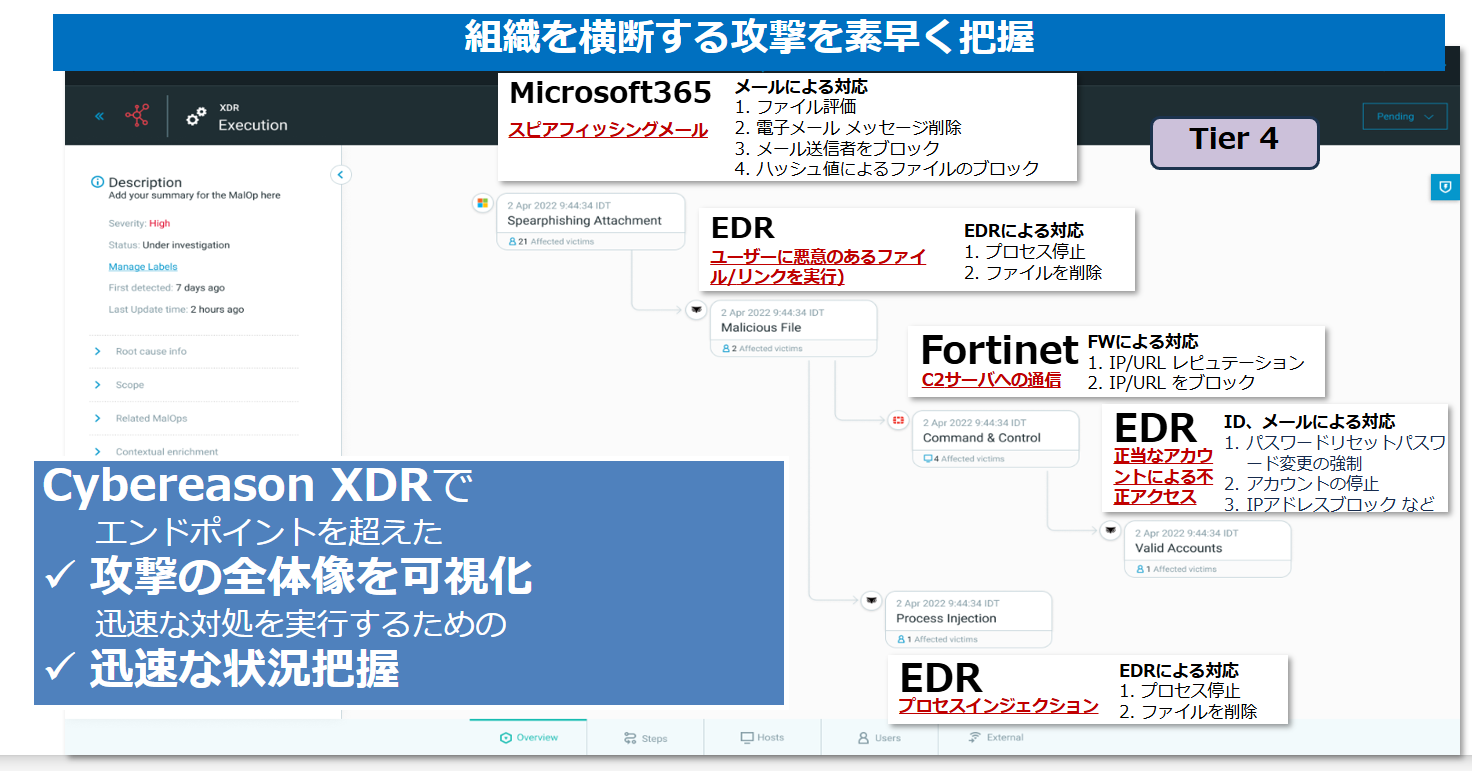The image size is (1472, 771).
Task: Open the Manage Labels link
Action: (143, 267)
